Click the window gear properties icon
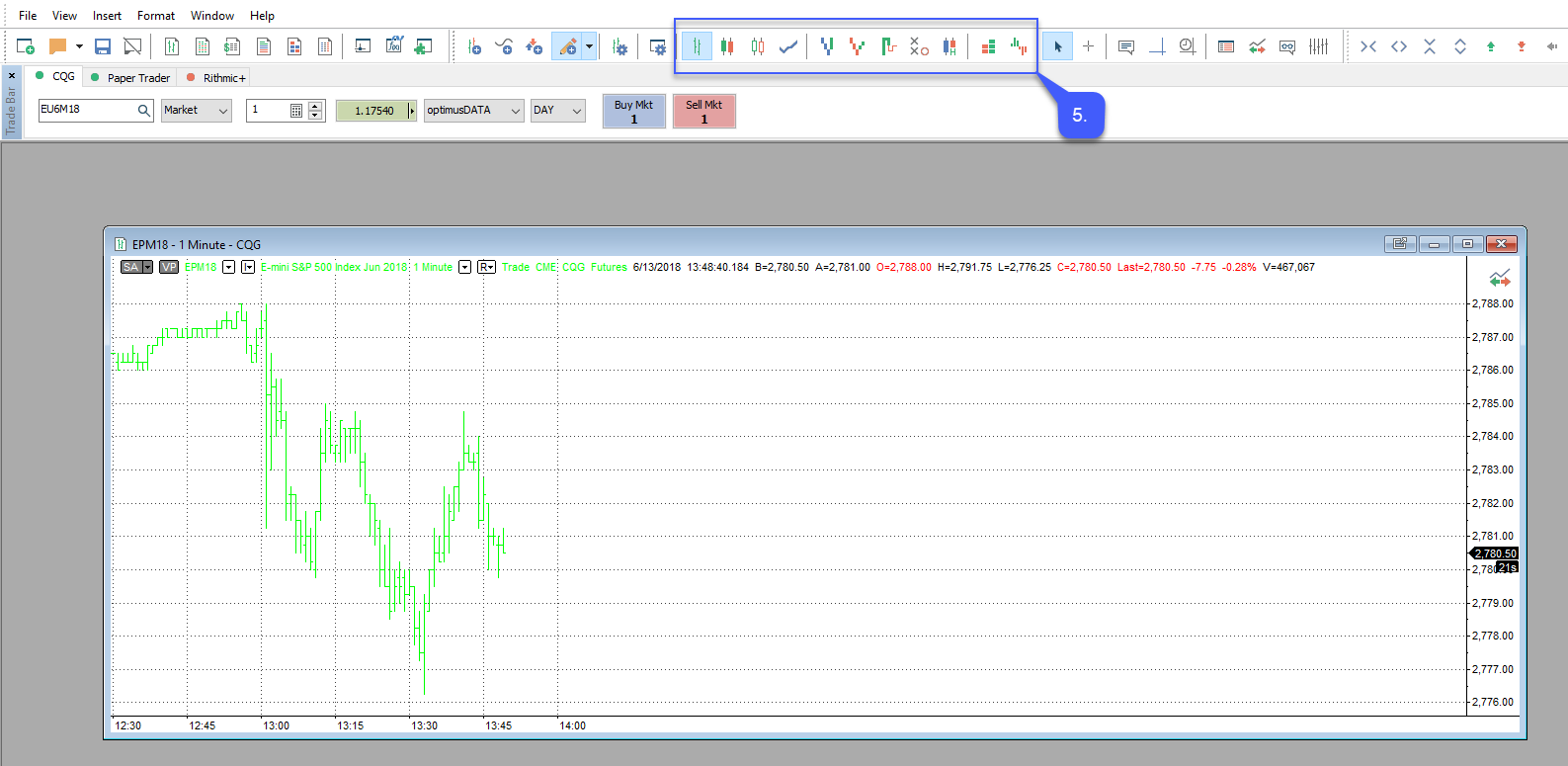 (x=658, y=46)
